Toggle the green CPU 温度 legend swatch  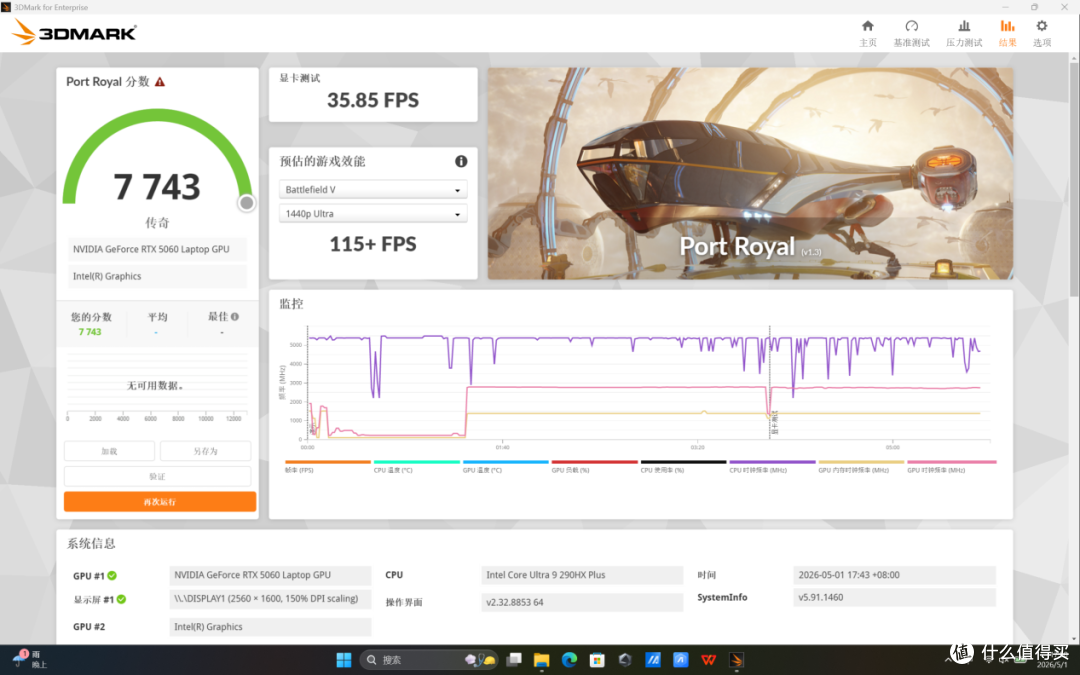tap(416, 462)
